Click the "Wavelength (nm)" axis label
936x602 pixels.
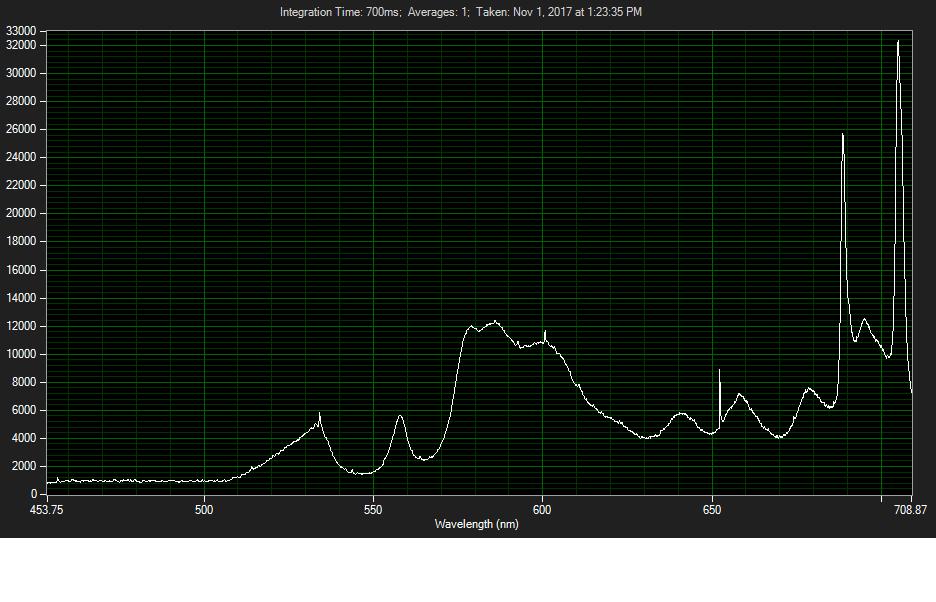click(x=476, y=524)
